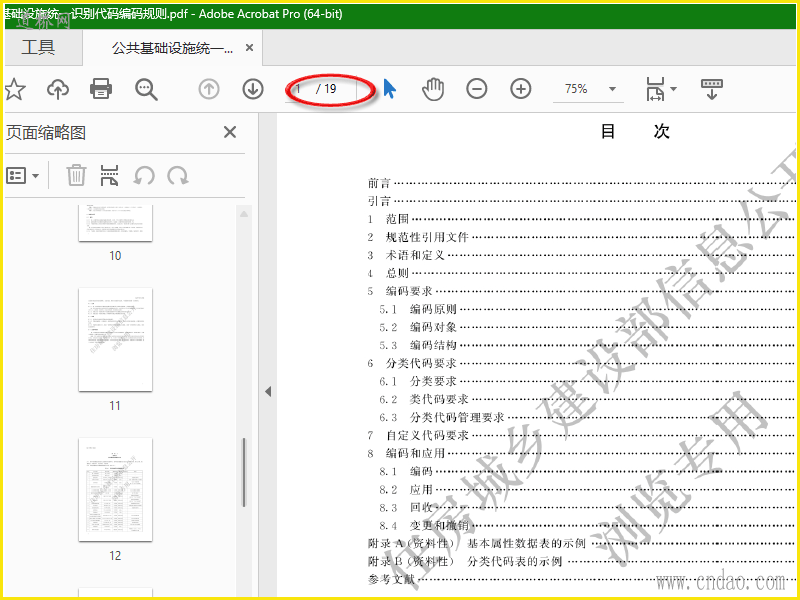This screenshot has height=600, width=800.
Task: Select the page 11 thumbnail
Action: tap(115, 340)
